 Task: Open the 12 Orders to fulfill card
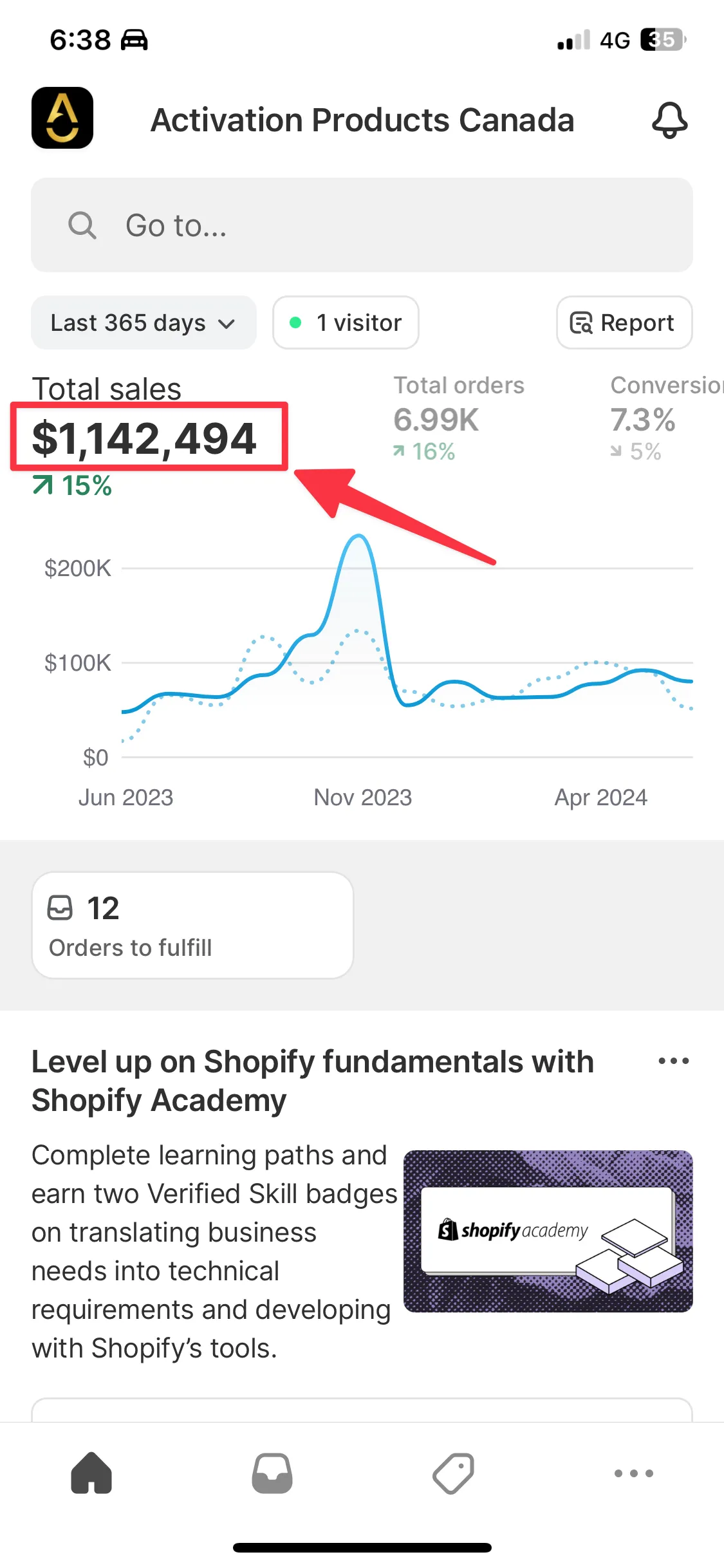pos(192,926)
